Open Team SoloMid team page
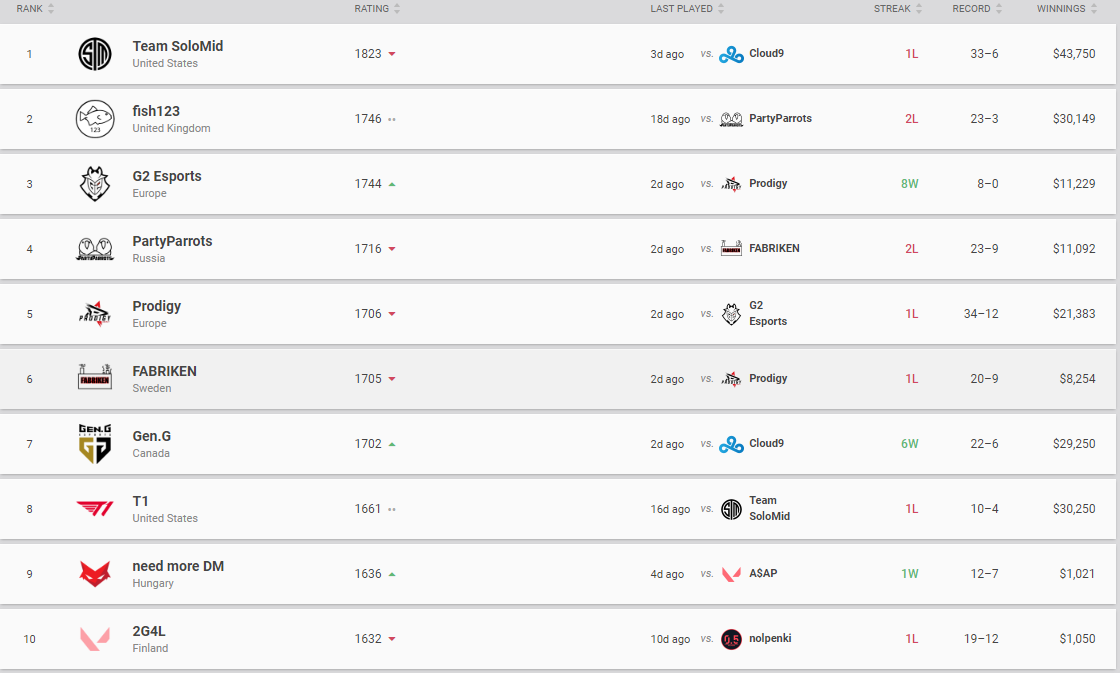 [x=178, y=46]
